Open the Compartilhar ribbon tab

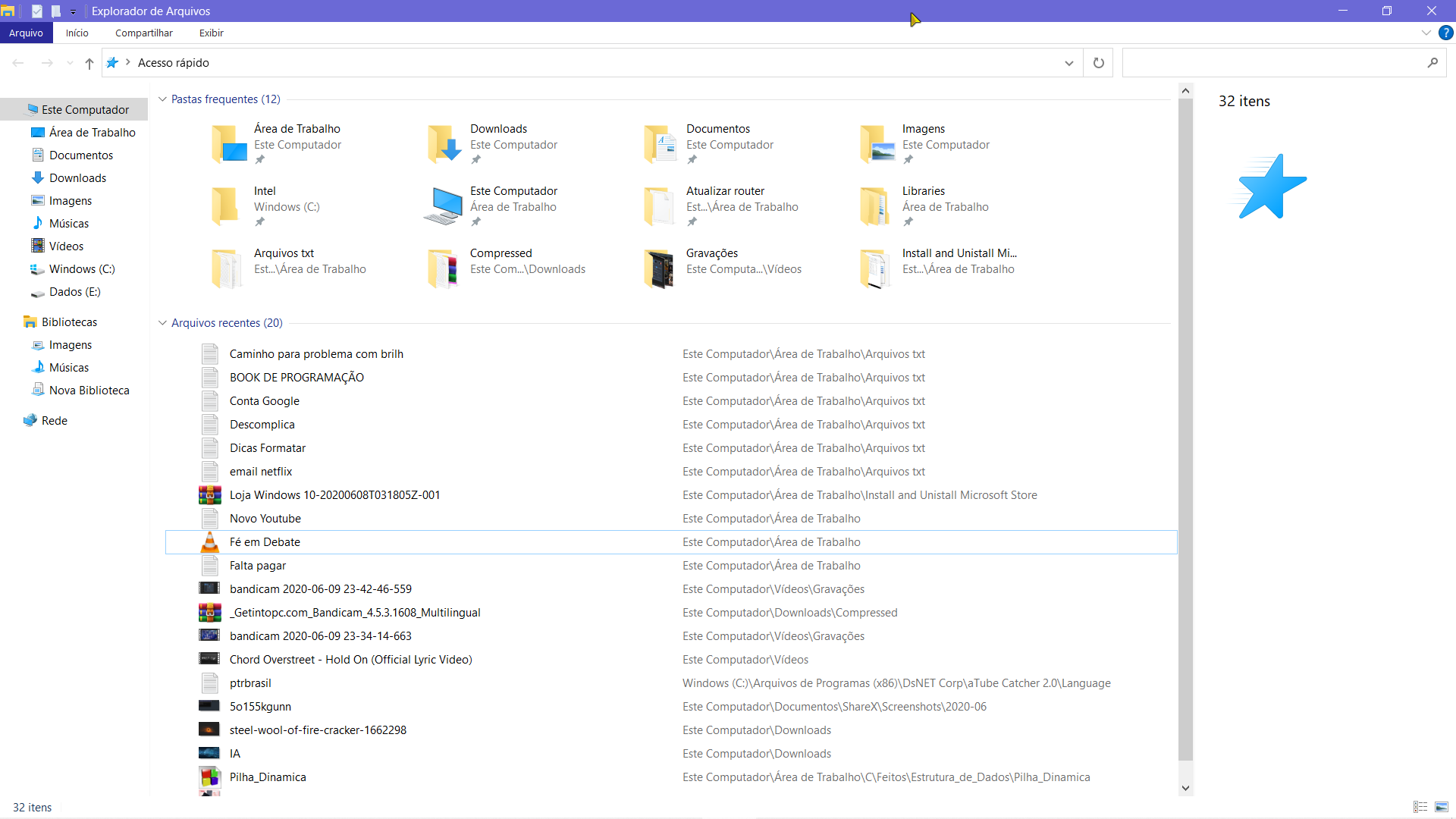[144, 33]
